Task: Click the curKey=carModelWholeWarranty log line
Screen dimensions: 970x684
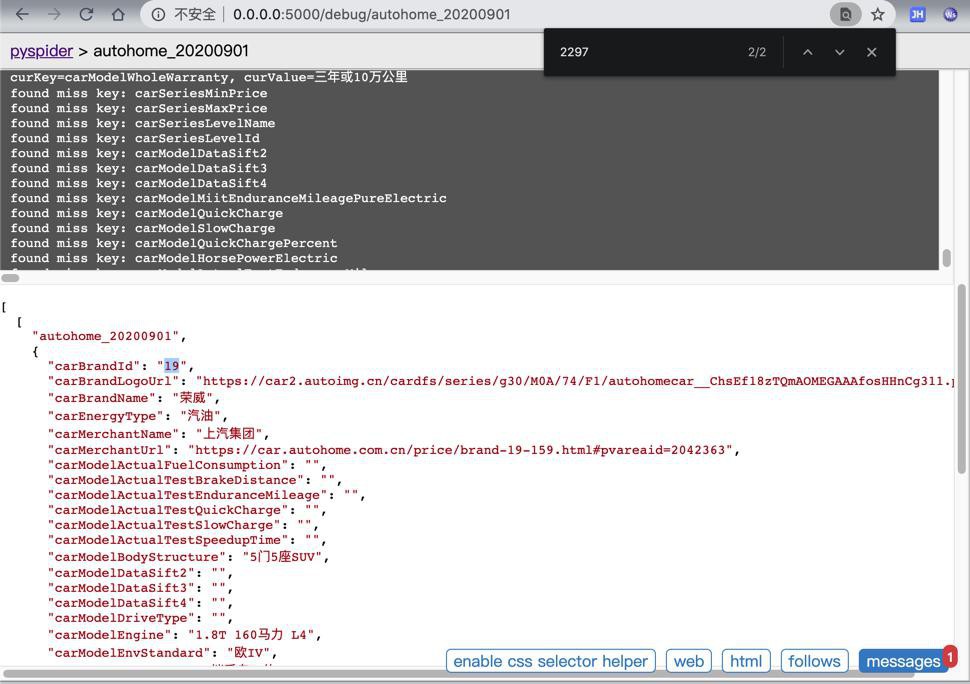Action: click(x=208, y=77)
